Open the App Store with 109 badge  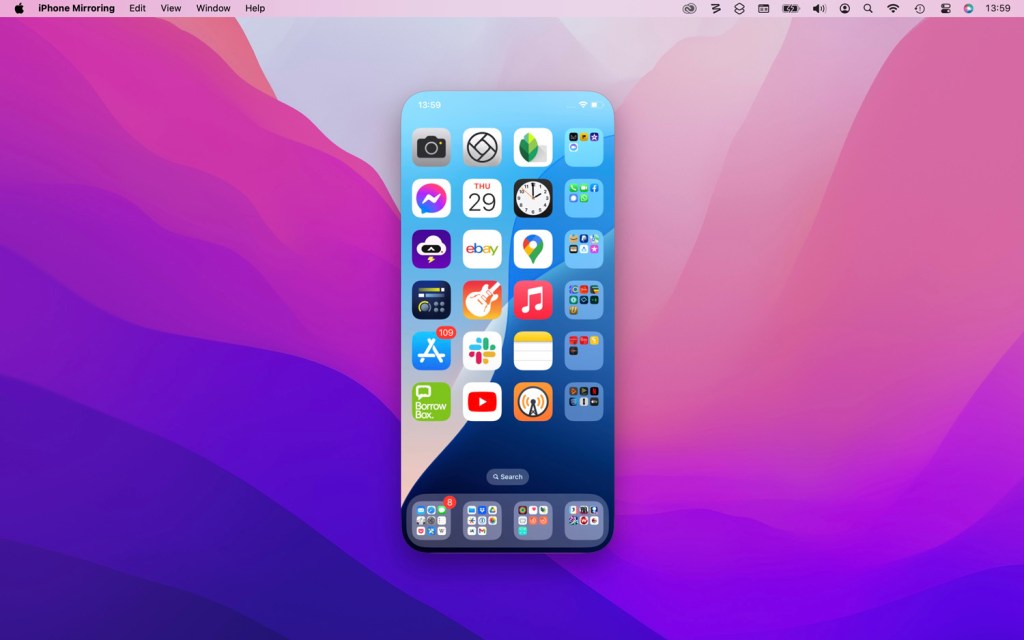coord(431,351)
